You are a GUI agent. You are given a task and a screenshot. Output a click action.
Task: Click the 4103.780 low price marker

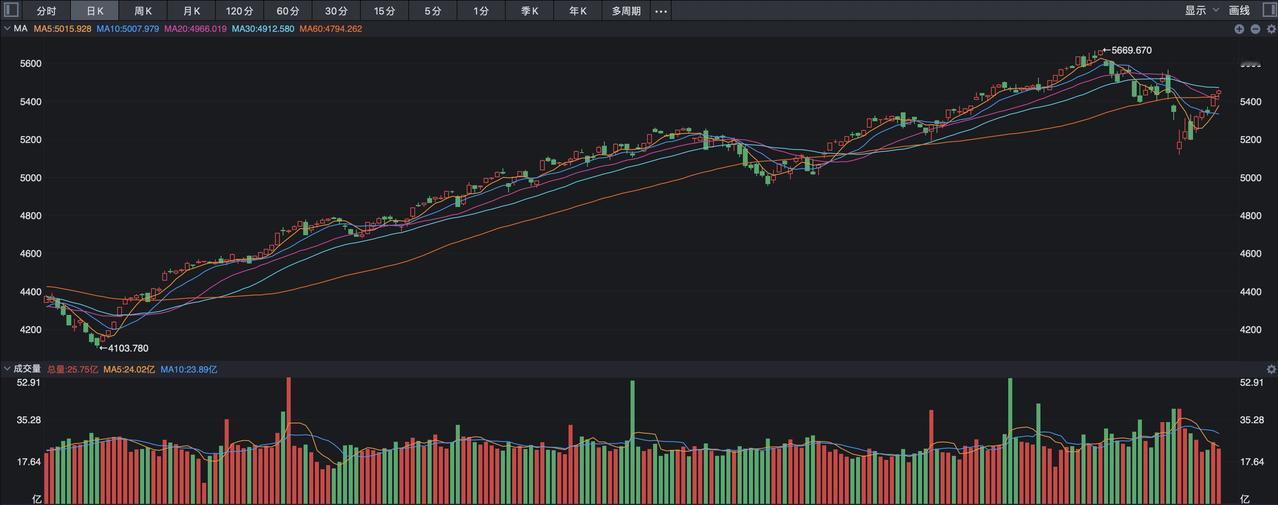(x=126, y=348)
